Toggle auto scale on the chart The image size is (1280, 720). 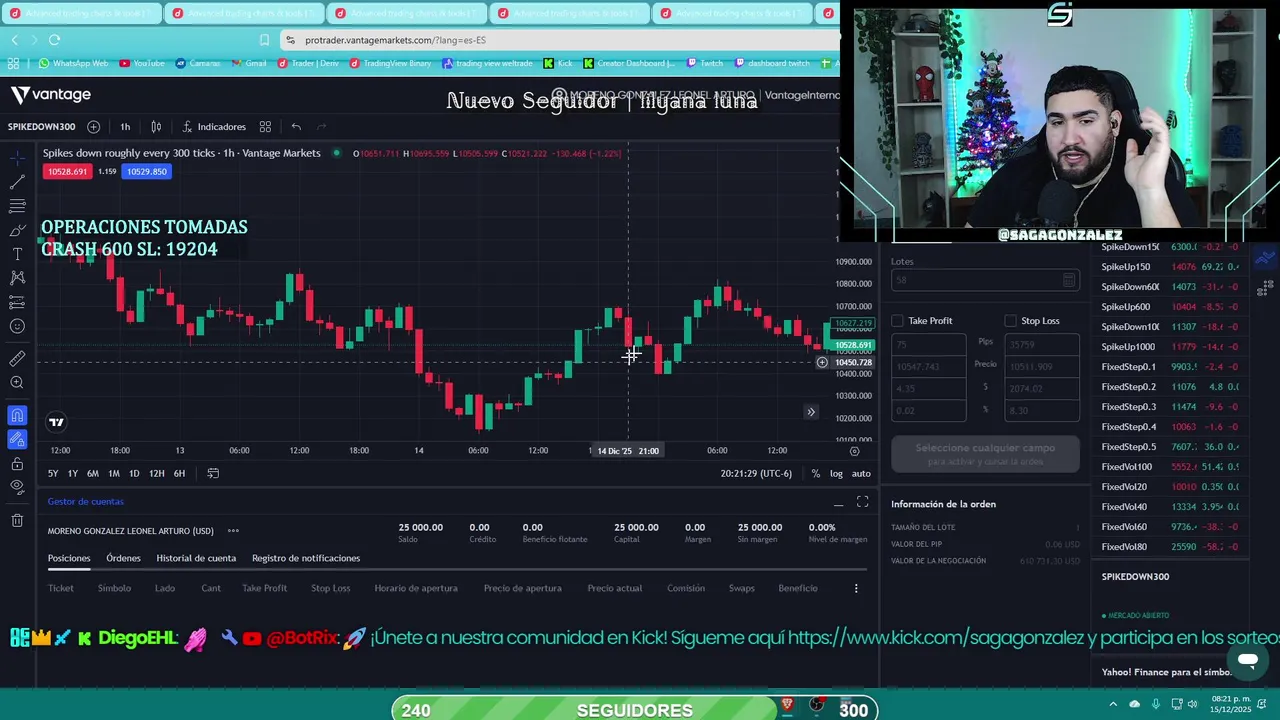[861, 473]
